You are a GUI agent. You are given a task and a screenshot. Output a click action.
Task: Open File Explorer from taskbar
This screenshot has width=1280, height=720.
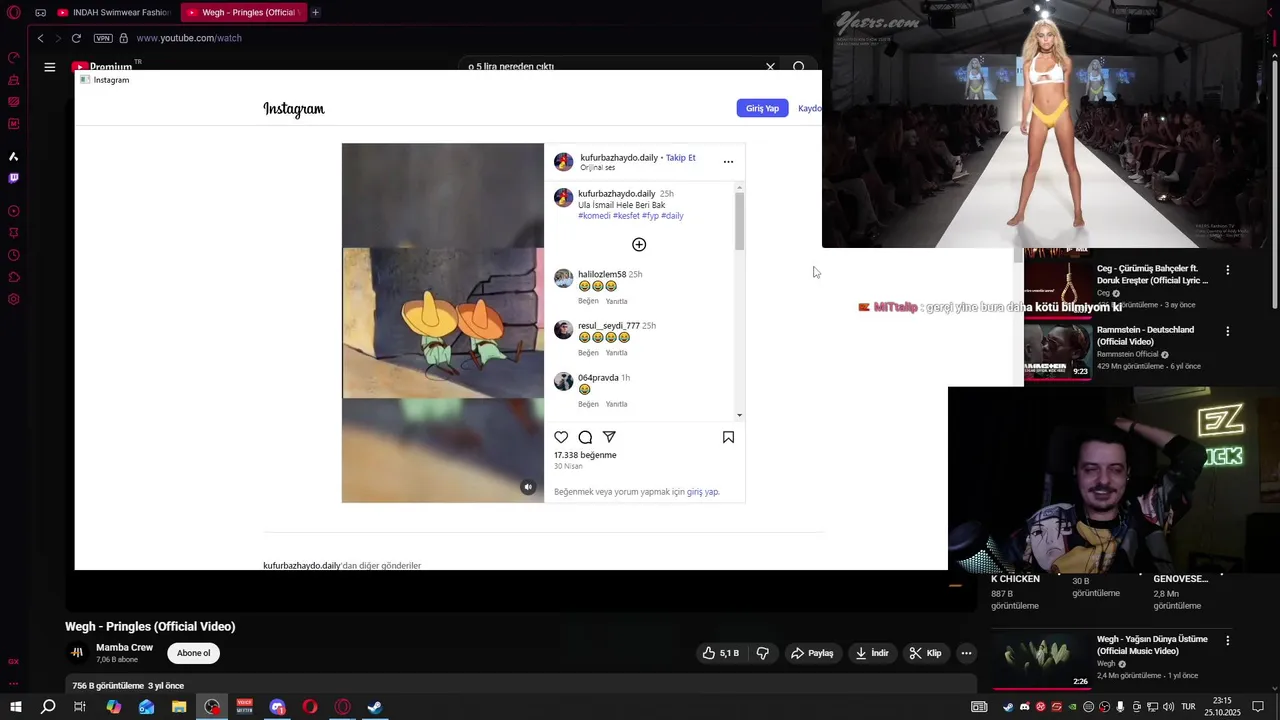pyautogui.click(x=179, y=707)
